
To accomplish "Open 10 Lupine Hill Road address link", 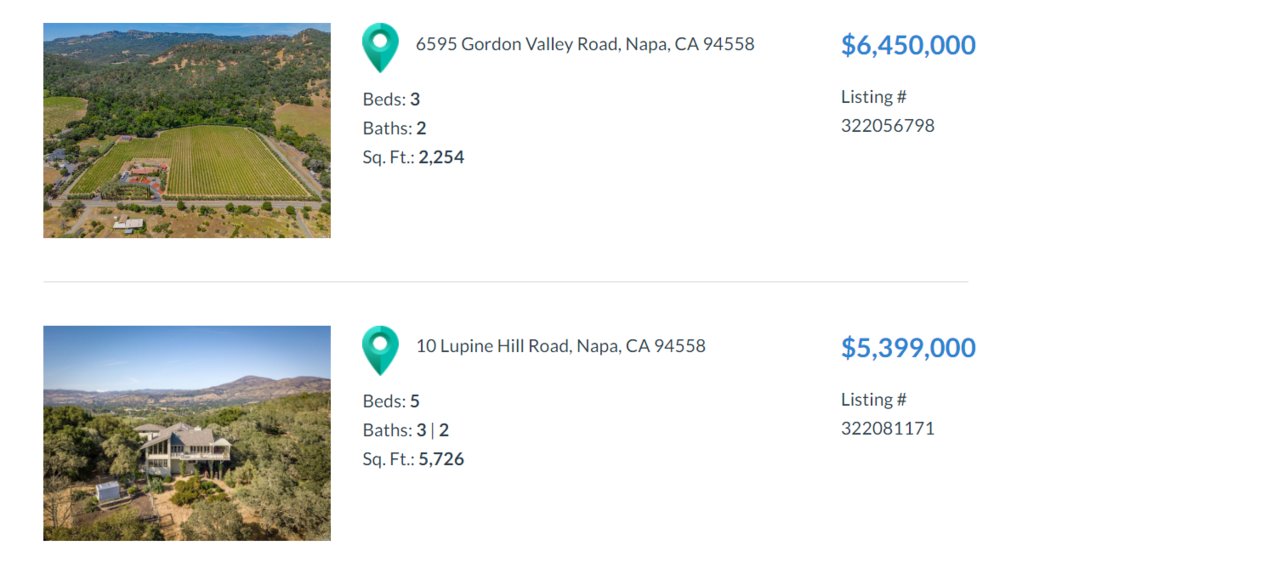I will point(561,346).
